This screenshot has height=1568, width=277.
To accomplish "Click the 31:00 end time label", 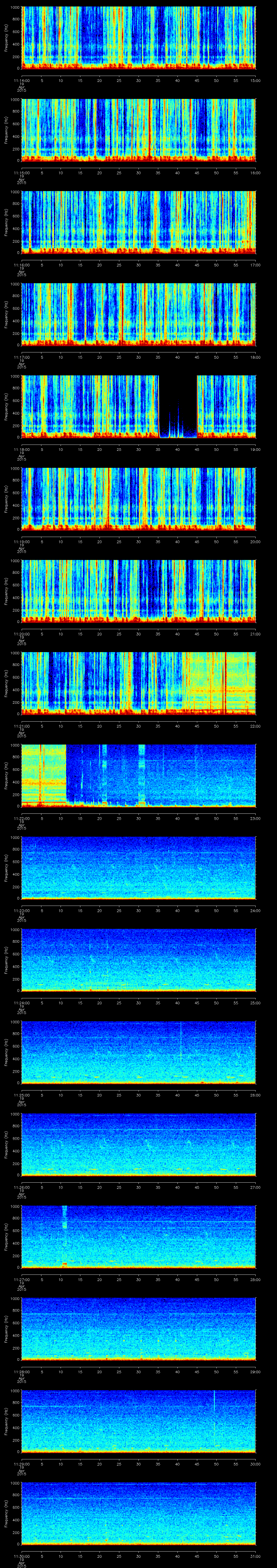I will click(256, 1556).
